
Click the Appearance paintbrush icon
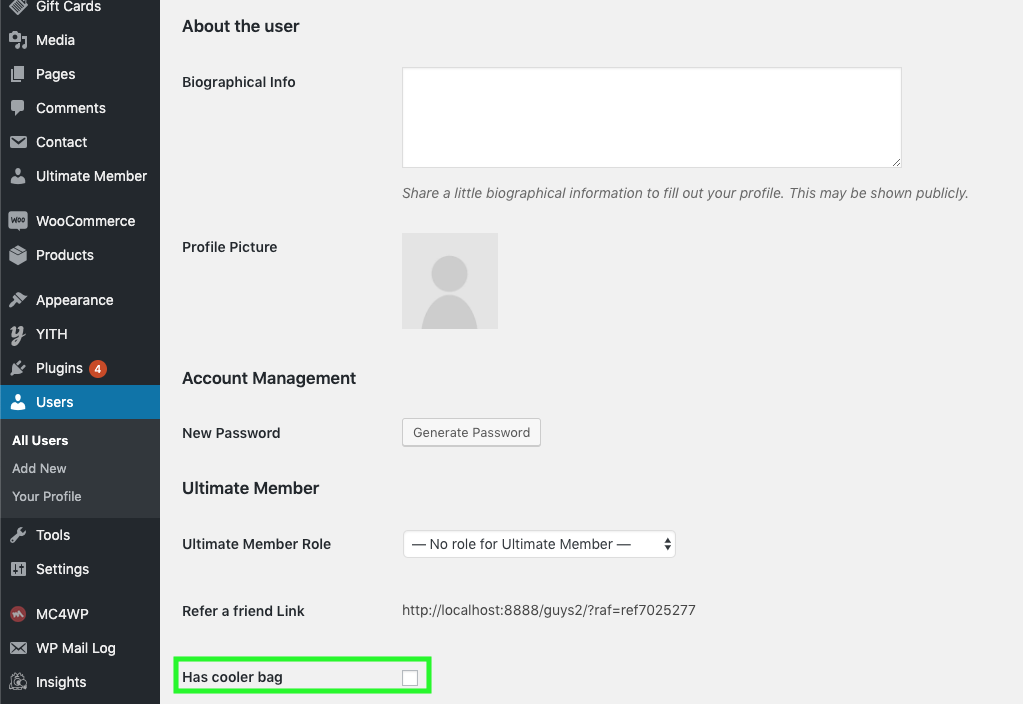click(x=17, y=300)
